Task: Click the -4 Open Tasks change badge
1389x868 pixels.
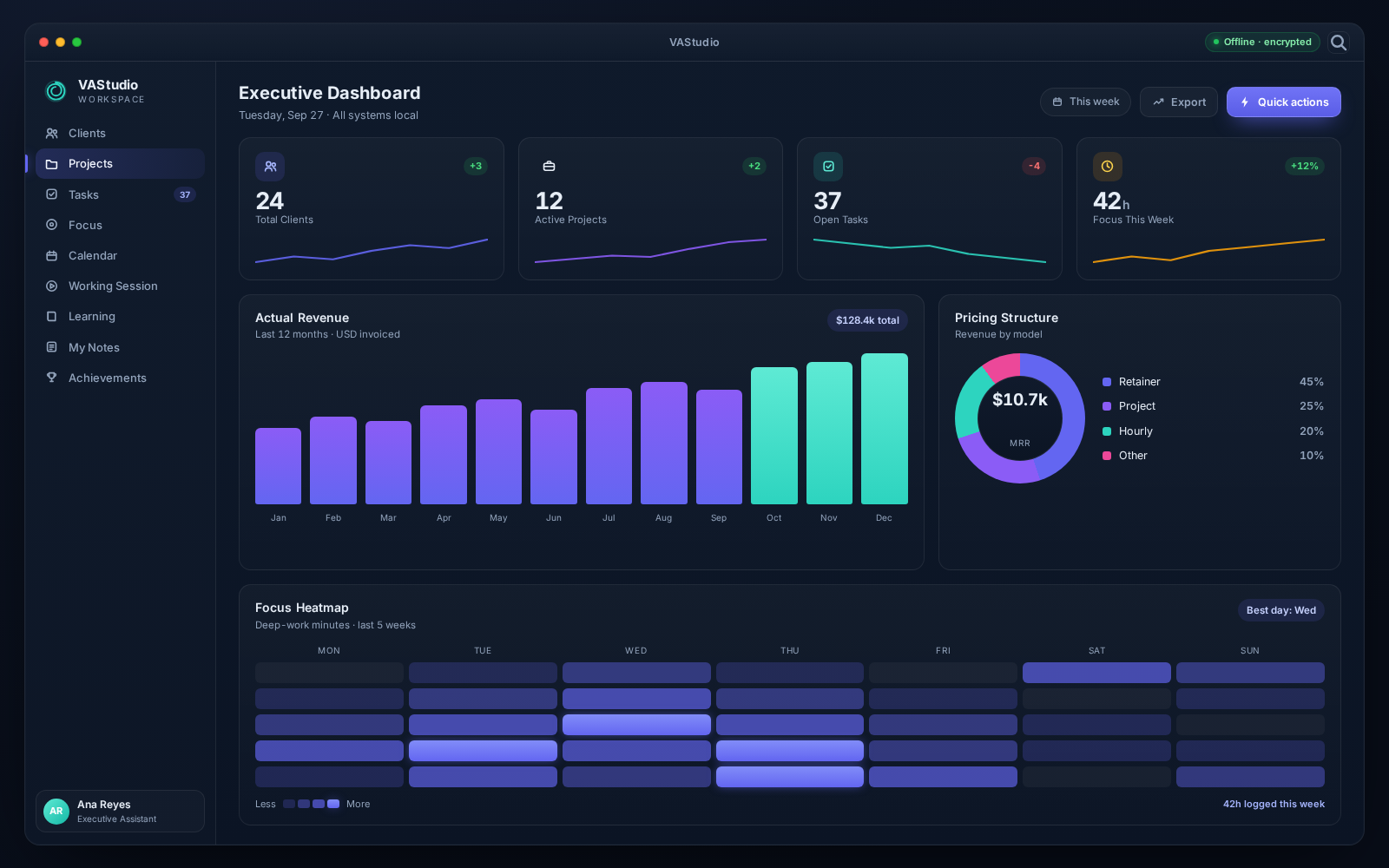Action: tap(1034, 166)
